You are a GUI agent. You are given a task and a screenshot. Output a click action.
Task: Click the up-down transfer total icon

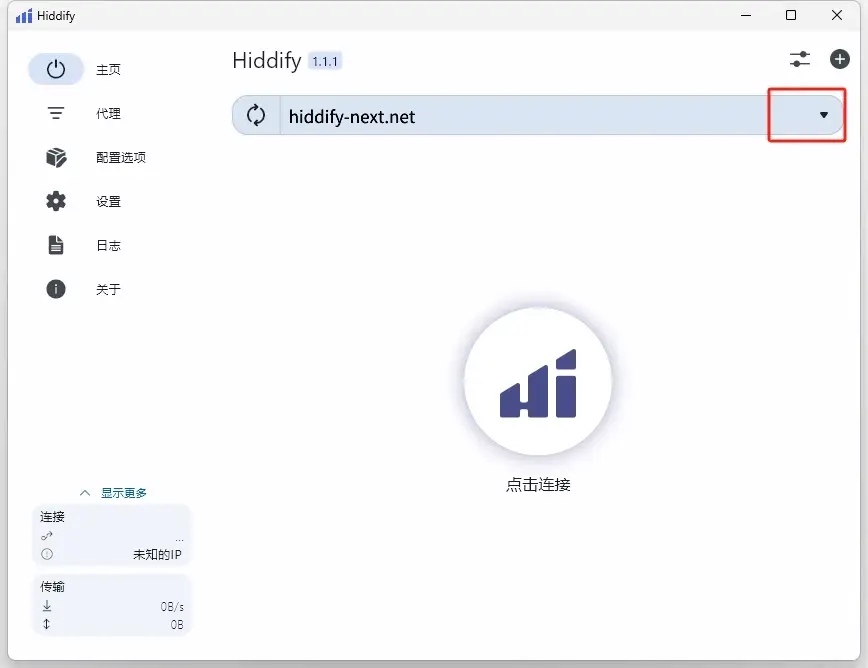[x=46, y=624]
